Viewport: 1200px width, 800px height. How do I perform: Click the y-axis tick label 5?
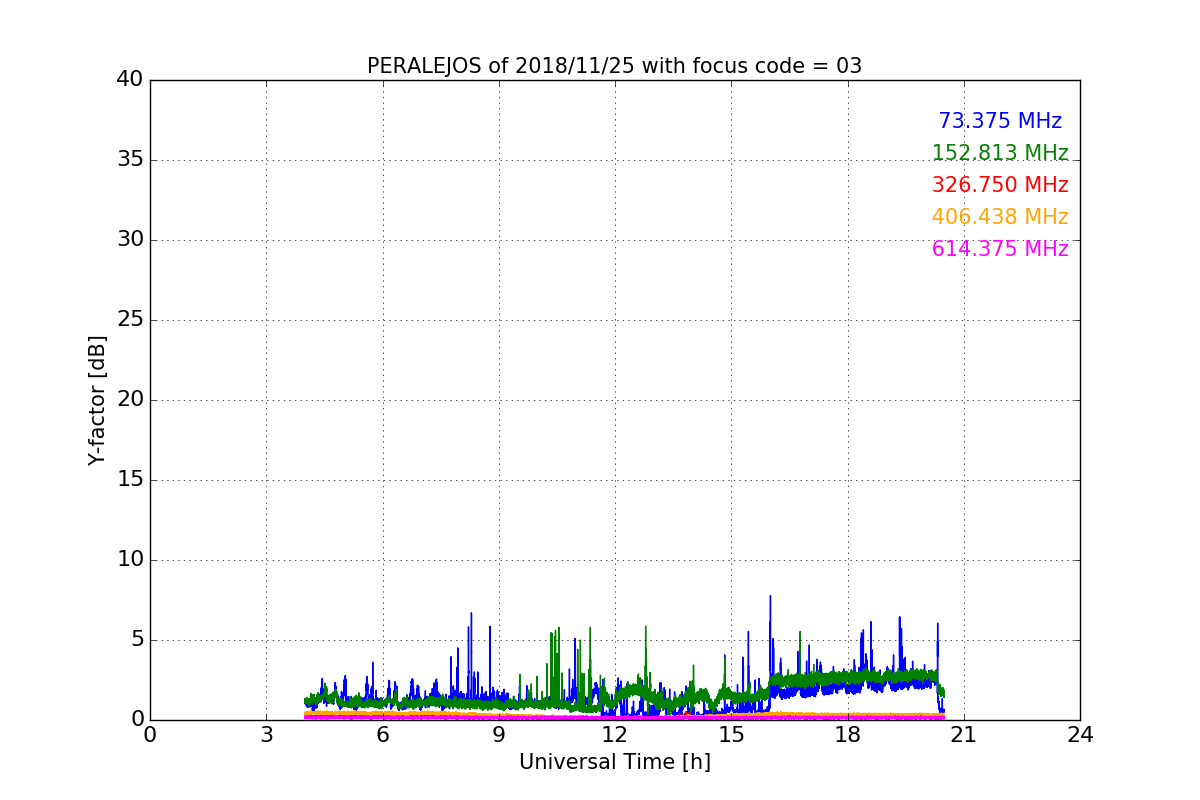tap(137, 640)
